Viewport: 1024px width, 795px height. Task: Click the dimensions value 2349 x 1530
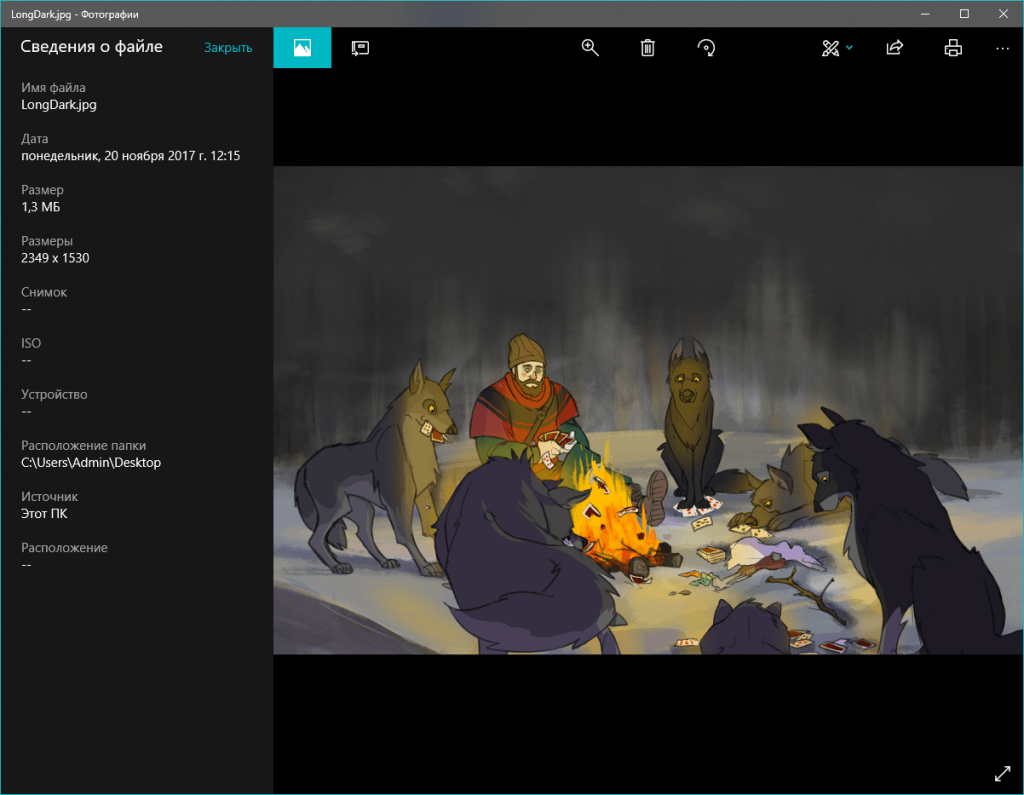(55, 258)
